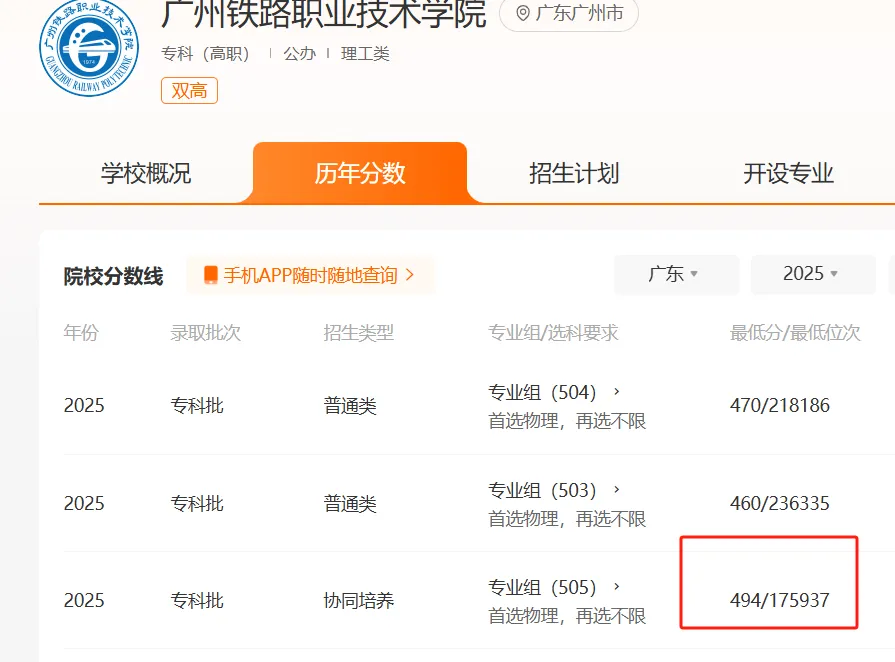Image resolution: width=895 pixels, height=662 pixels.
Task: Open the 学校概况 tab
Action: click(x=146, y=173)
